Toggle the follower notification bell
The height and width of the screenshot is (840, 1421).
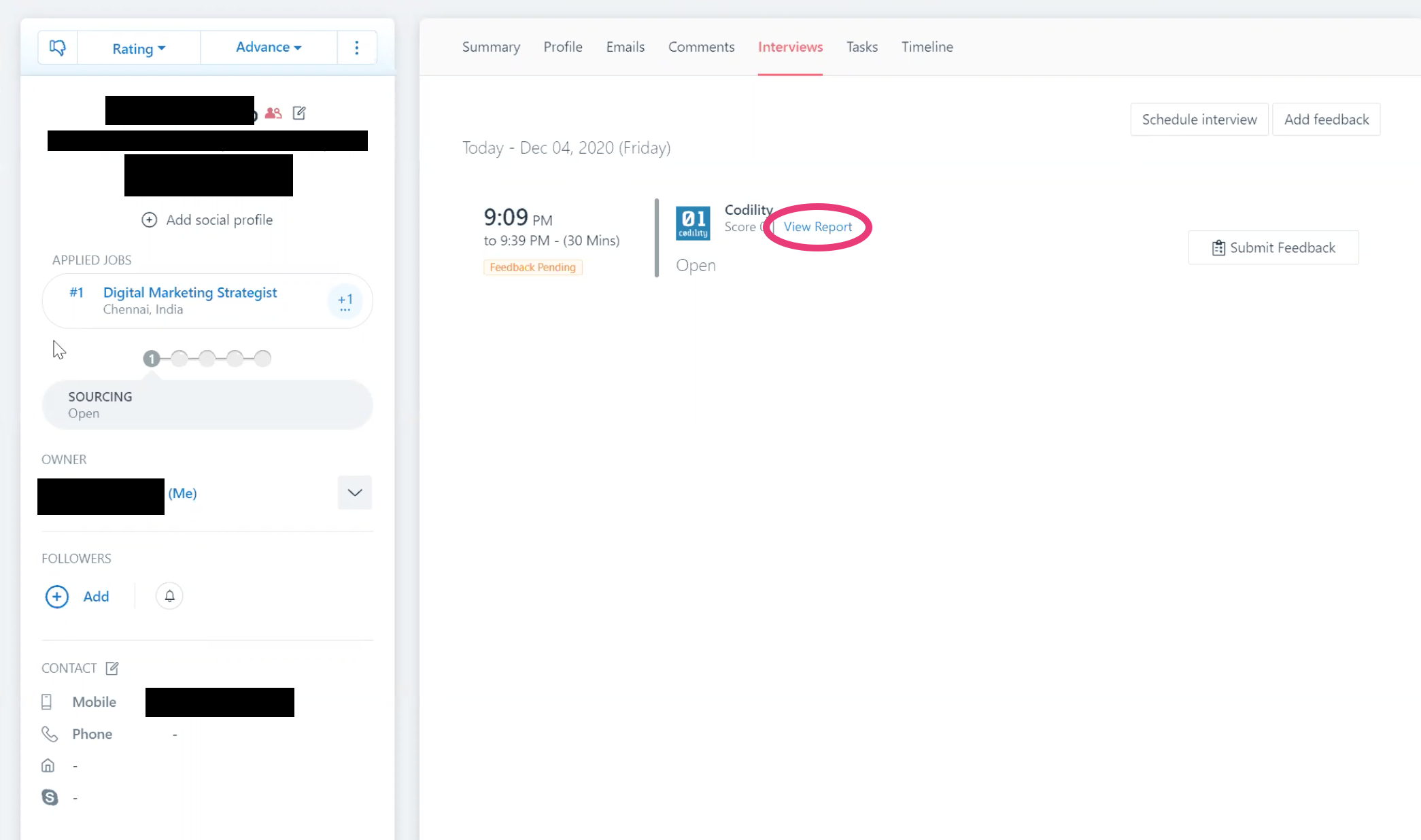click(x=169, y=596)
